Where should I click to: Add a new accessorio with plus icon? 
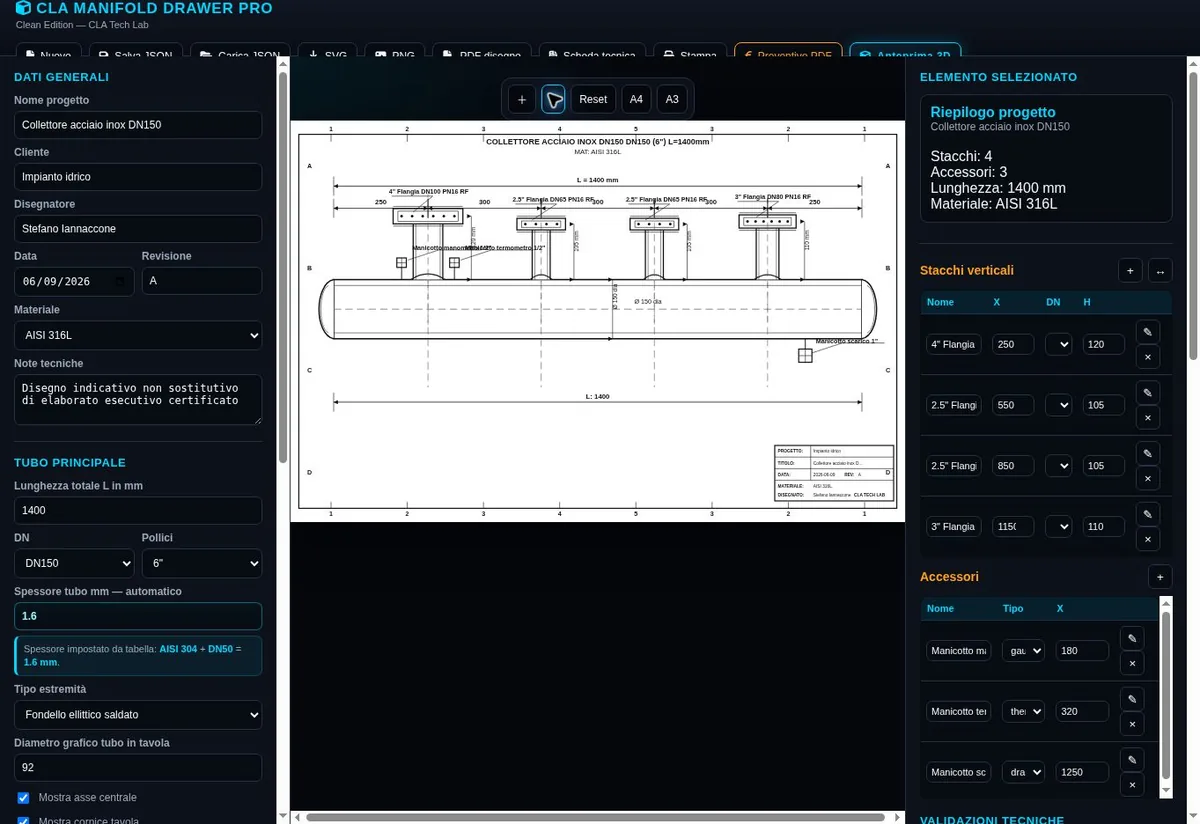pyautogui.click(x=1159, y=576)
